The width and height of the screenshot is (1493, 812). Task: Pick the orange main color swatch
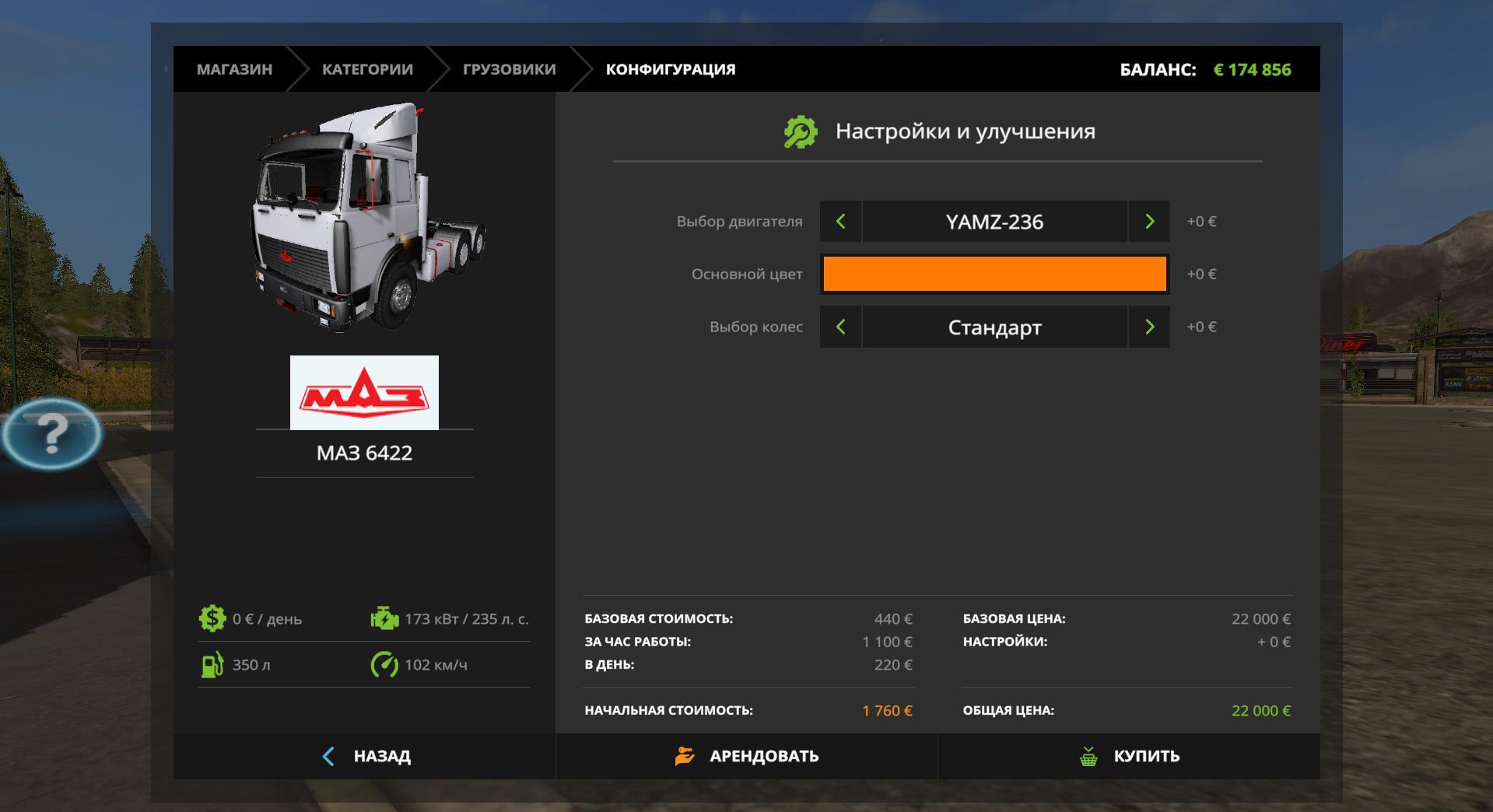pyautogui.click(x=994, y=275)
